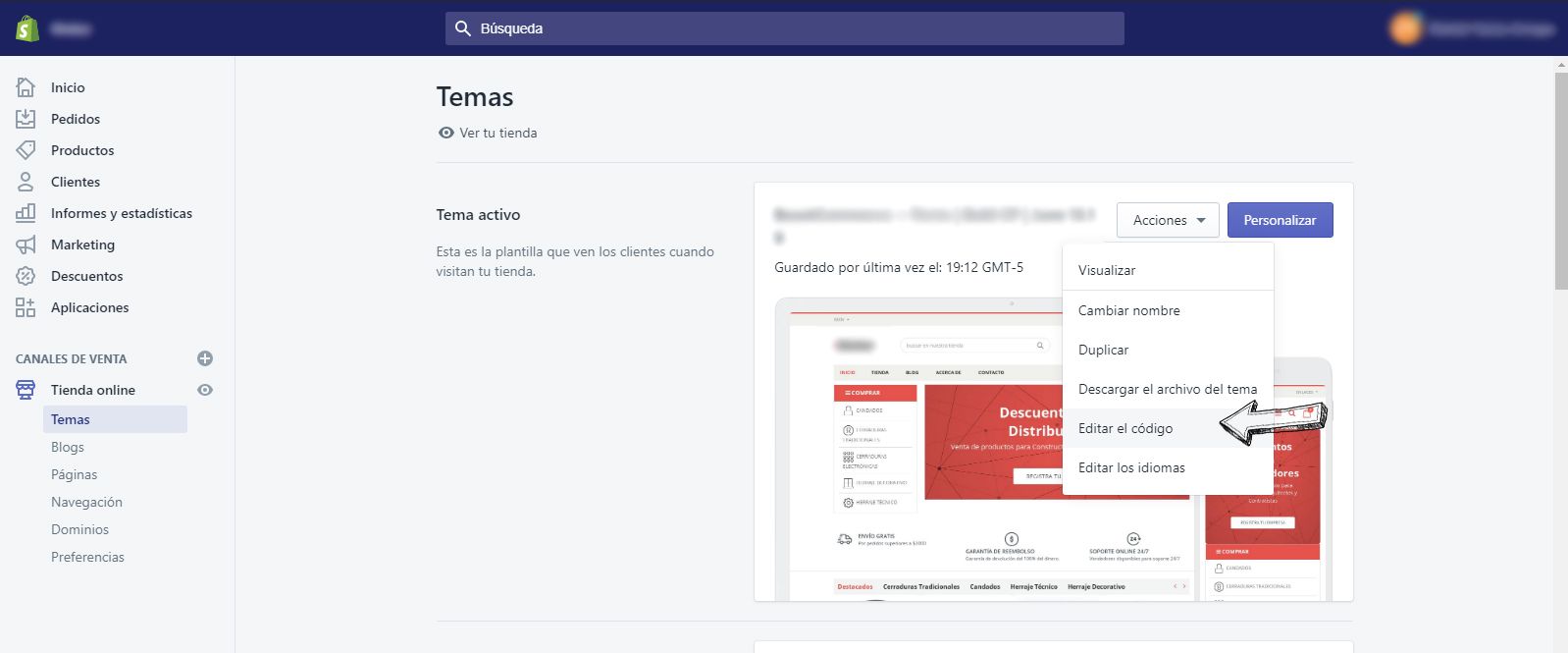Choose Editar los idiomas option
The height and width of the screenshot is (653, 1568).
tap(1168, 467)
